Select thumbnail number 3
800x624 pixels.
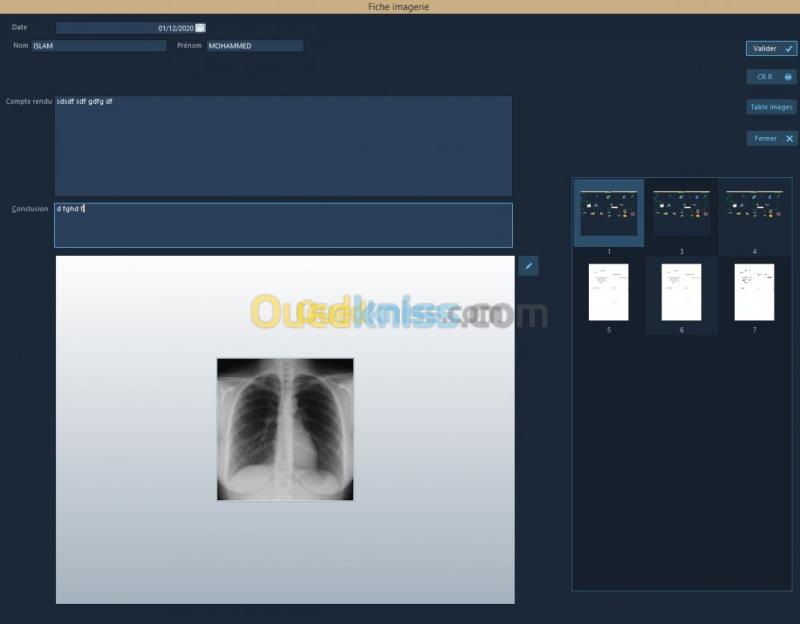(x=682, y=213)
